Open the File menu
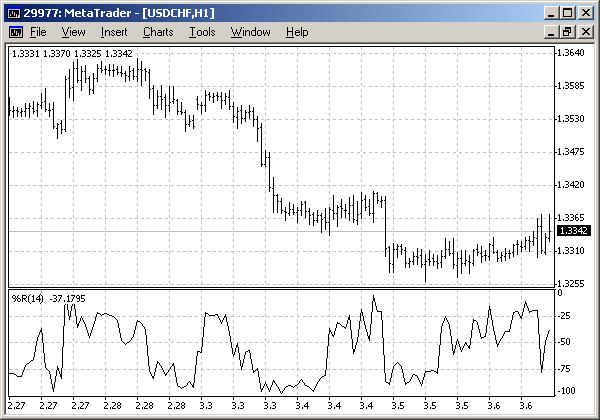 tap(38, 32)
